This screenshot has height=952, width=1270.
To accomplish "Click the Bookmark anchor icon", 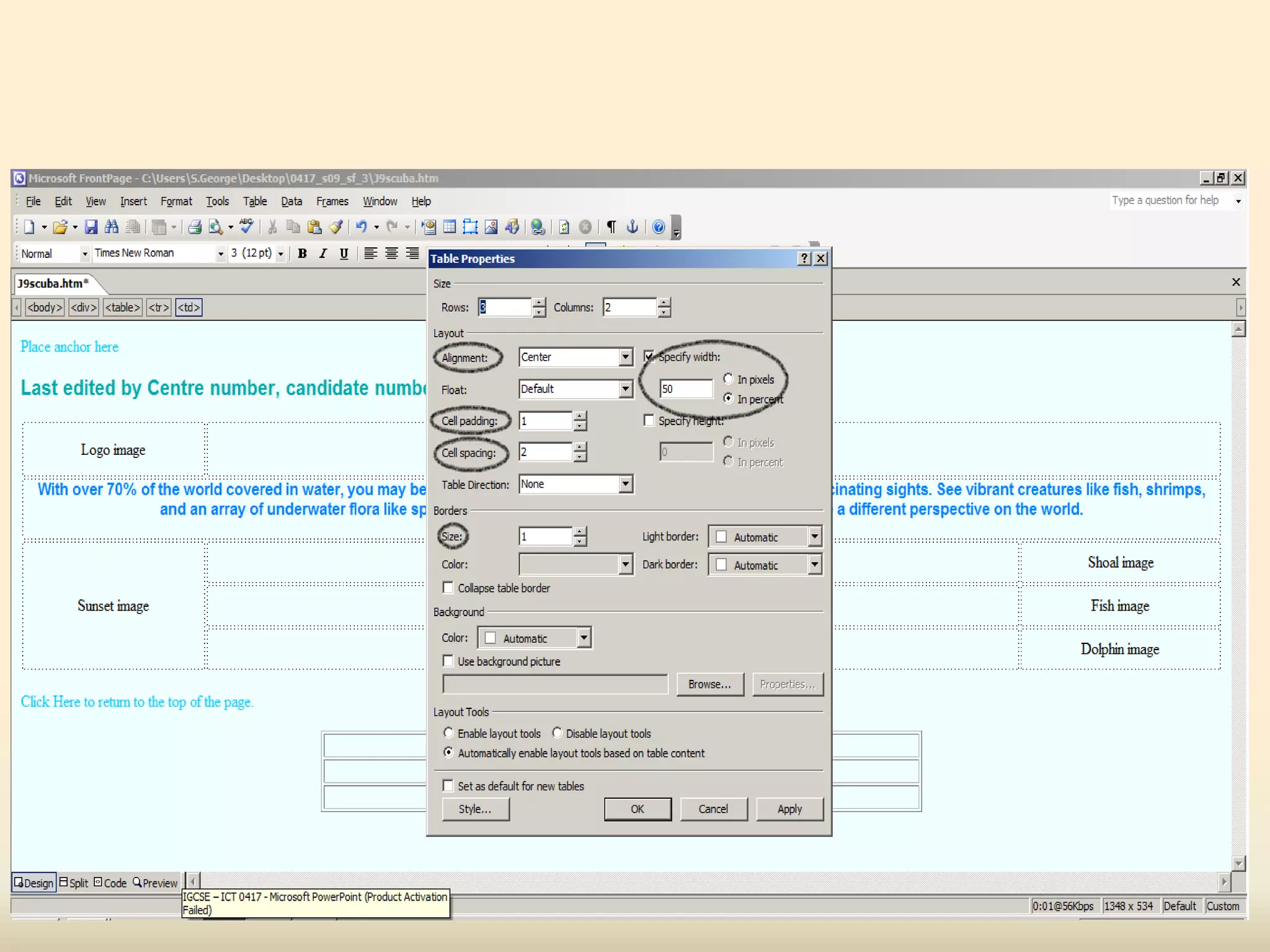I will pyautogui.click(x=632, y=227).
